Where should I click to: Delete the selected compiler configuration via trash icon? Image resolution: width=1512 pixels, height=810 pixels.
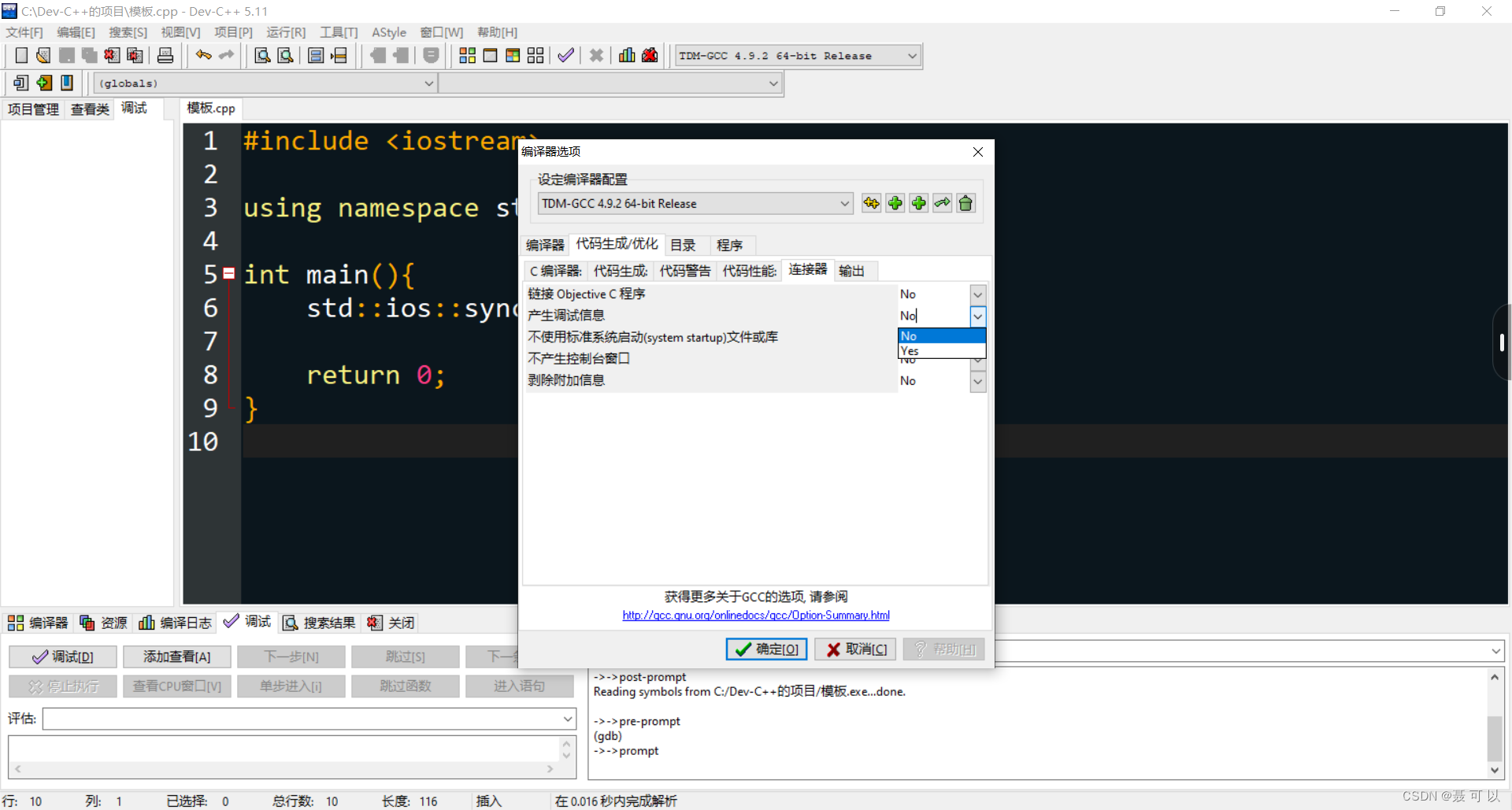click(965, 202)
